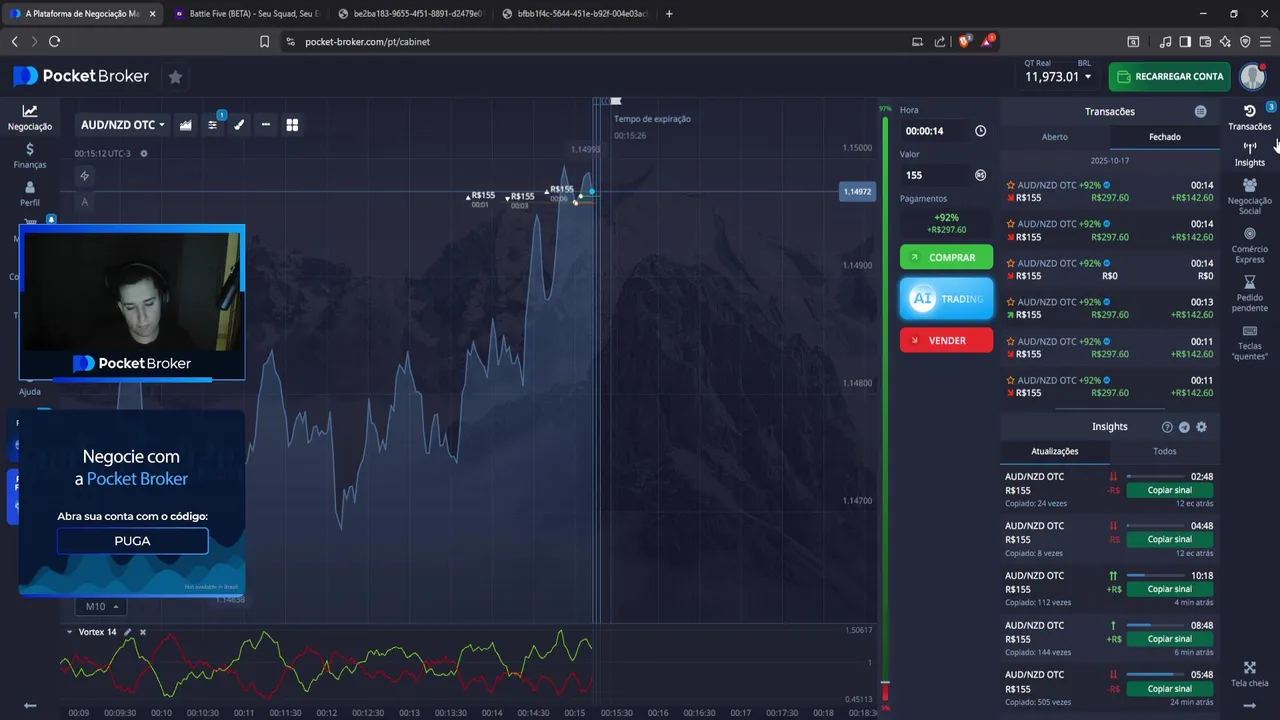The width and height of the screenshot is (1280, 720).
Task: Open AUD/NZD OTC asset dropdown
Action: tap(122, 125)
